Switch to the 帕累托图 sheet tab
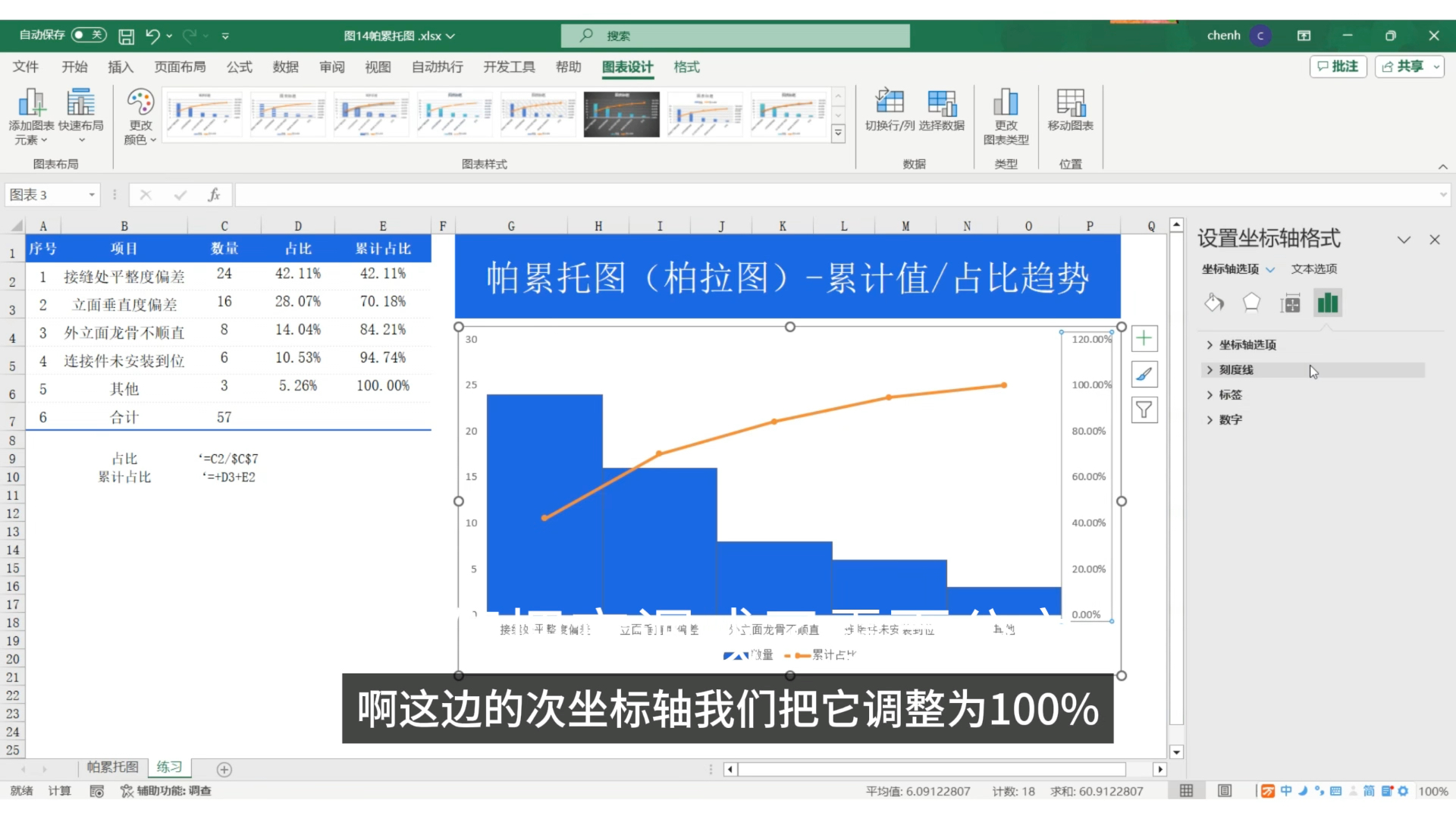This screenshot has width=1456, height=819. [x=112, y=767]
